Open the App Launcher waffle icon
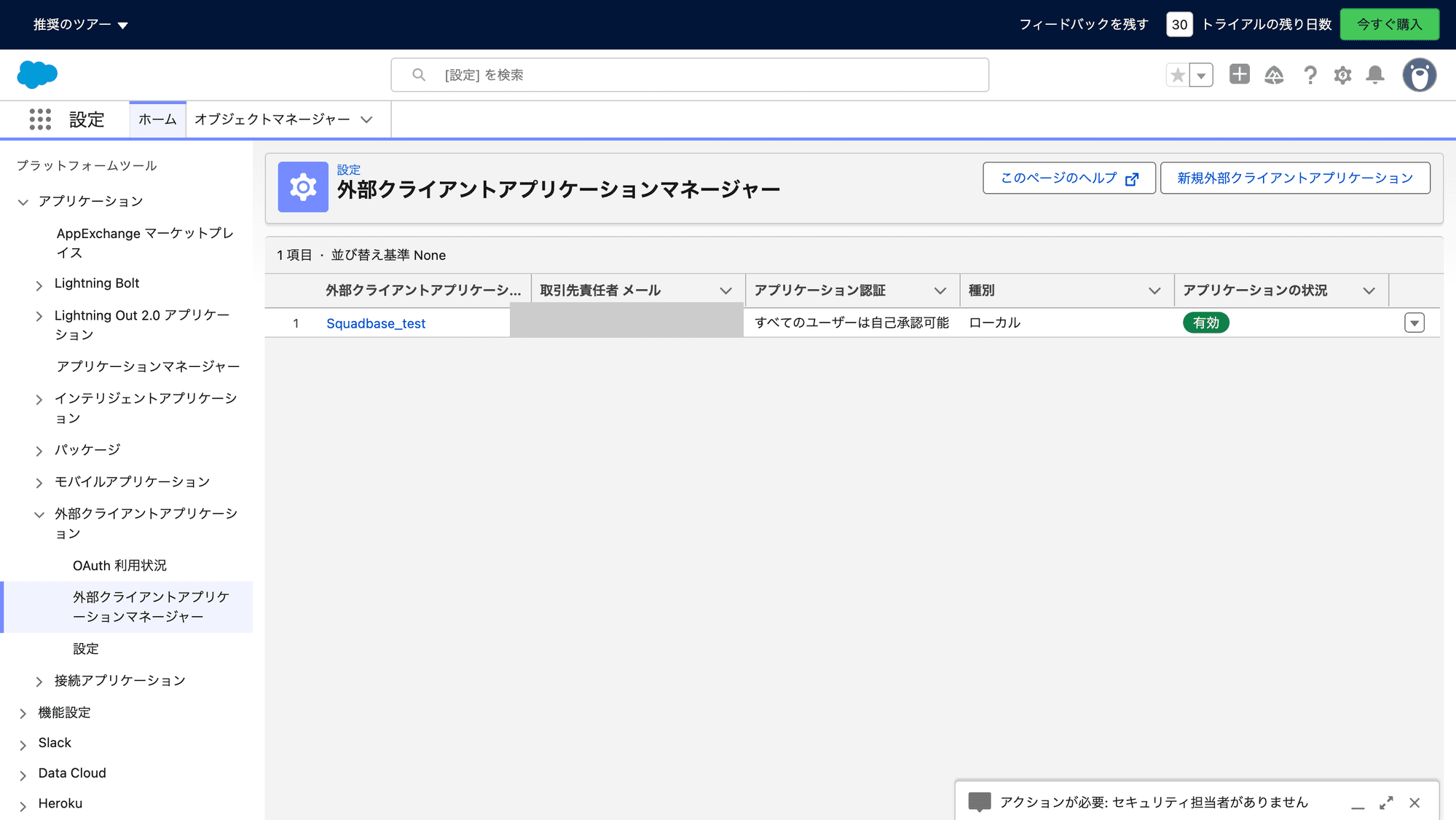 coord(40,119)
